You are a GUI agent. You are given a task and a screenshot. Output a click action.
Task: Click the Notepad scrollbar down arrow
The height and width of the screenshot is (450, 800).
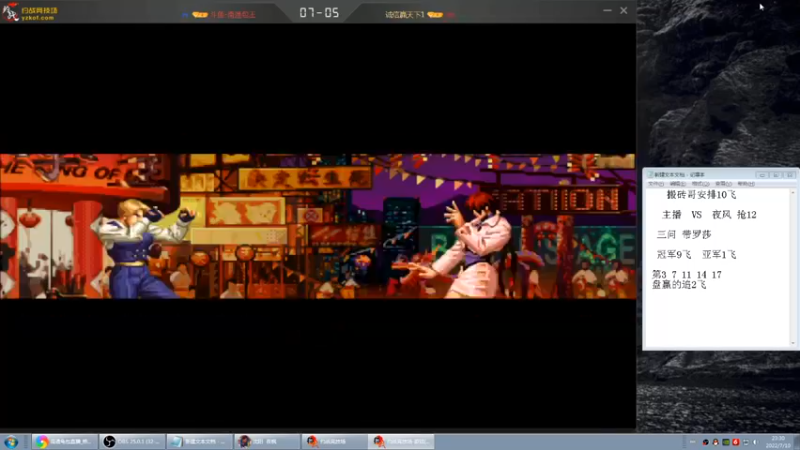pos(792,343)
